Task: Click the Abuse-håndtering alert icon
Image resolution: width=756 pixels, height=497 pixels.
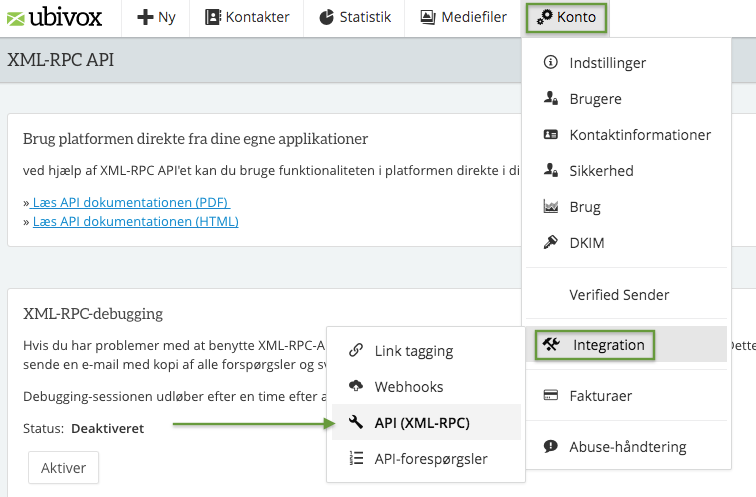Action: pos(550,447)
